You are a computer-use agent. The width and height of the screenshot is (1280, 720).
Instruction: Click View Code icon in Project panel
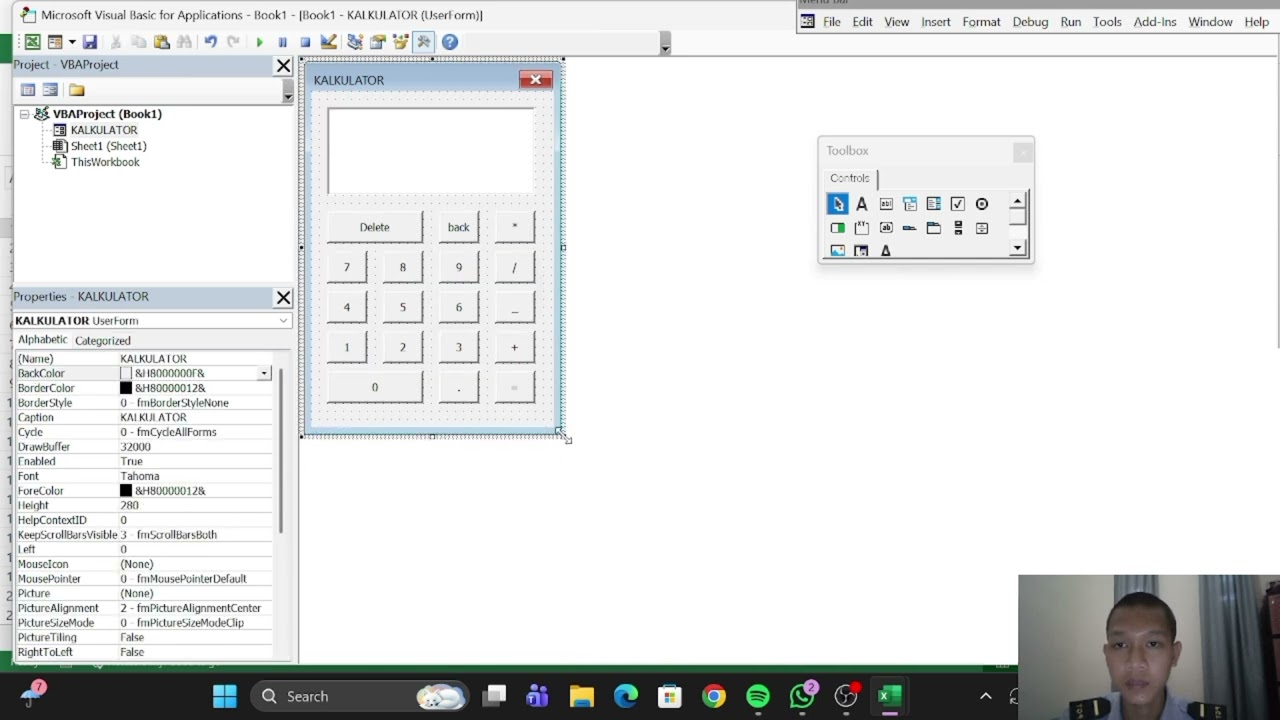[28, 90]
